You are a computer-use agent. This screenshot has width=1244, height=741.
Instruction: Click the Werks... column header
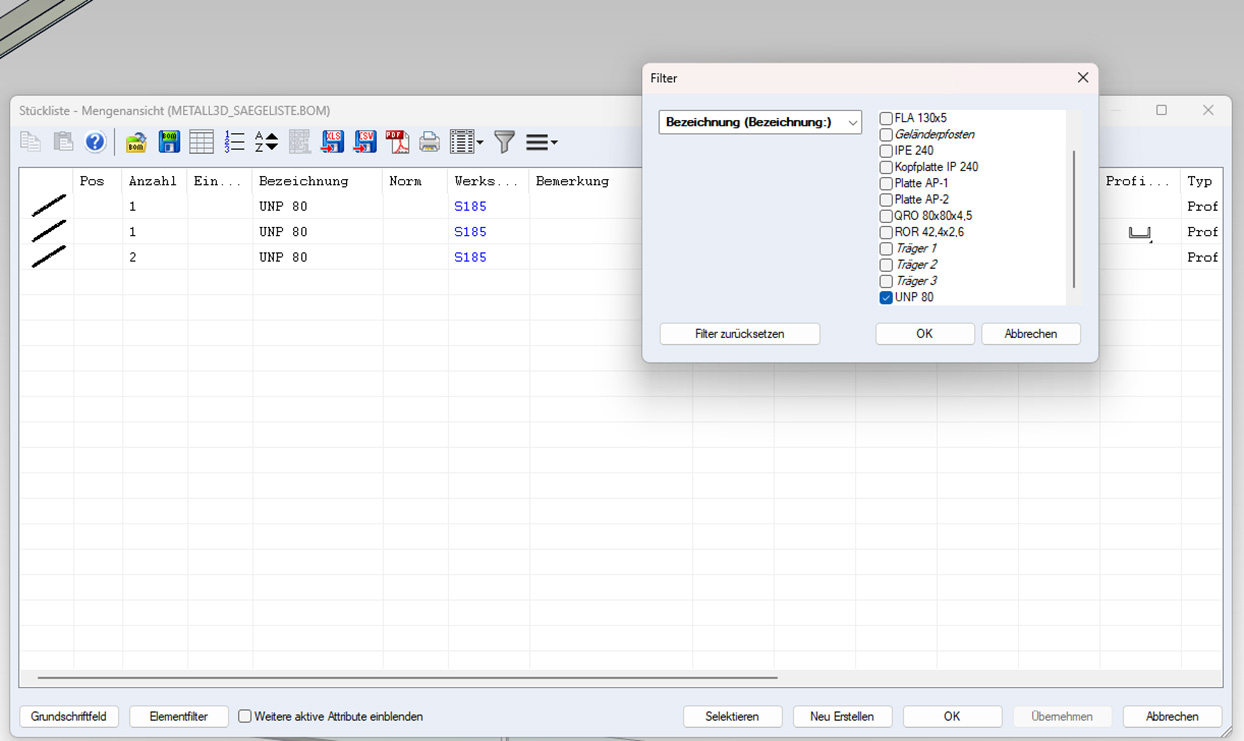[x=489, y=181]
